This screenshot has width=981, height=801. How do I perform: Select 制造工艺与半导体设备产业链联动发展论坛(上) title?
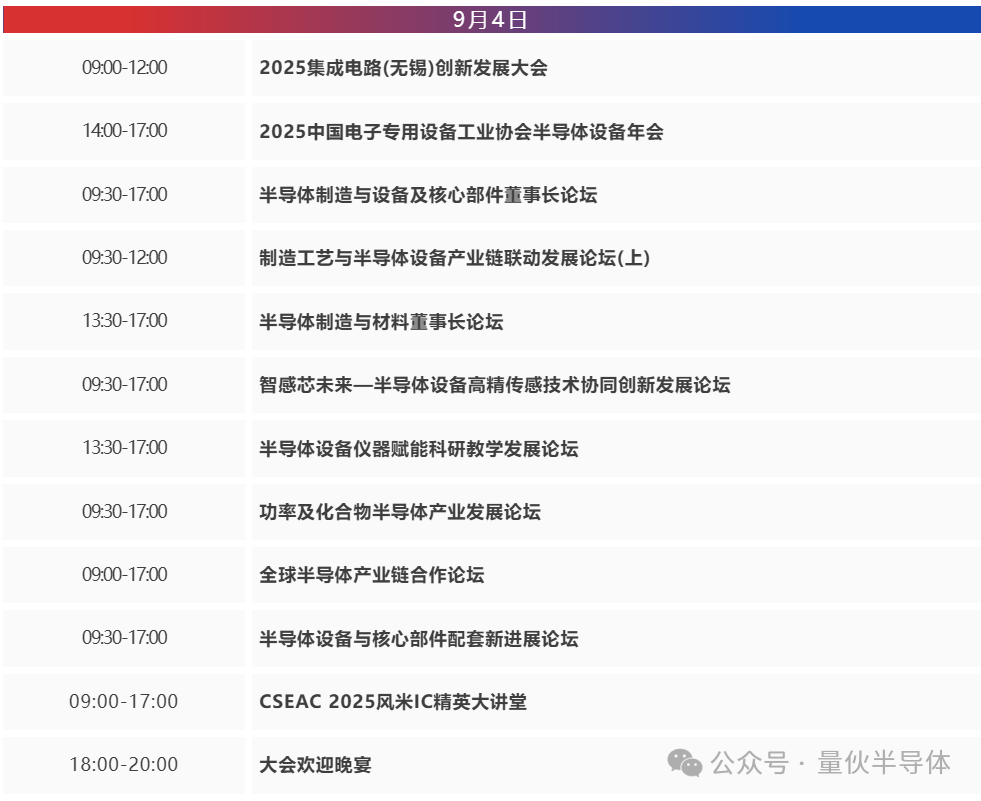pos(455,258)
